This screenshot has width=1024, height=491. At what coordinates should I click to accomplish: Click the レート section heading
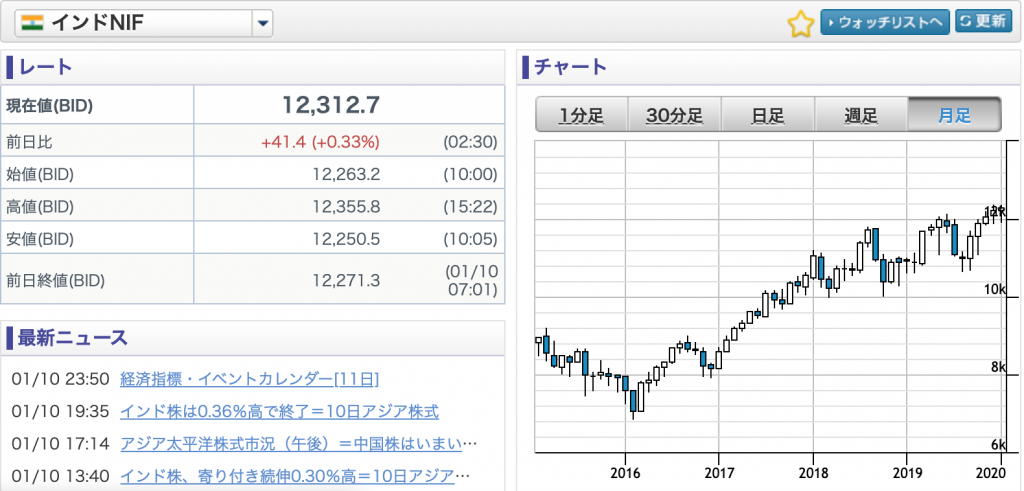coord(45,67)
